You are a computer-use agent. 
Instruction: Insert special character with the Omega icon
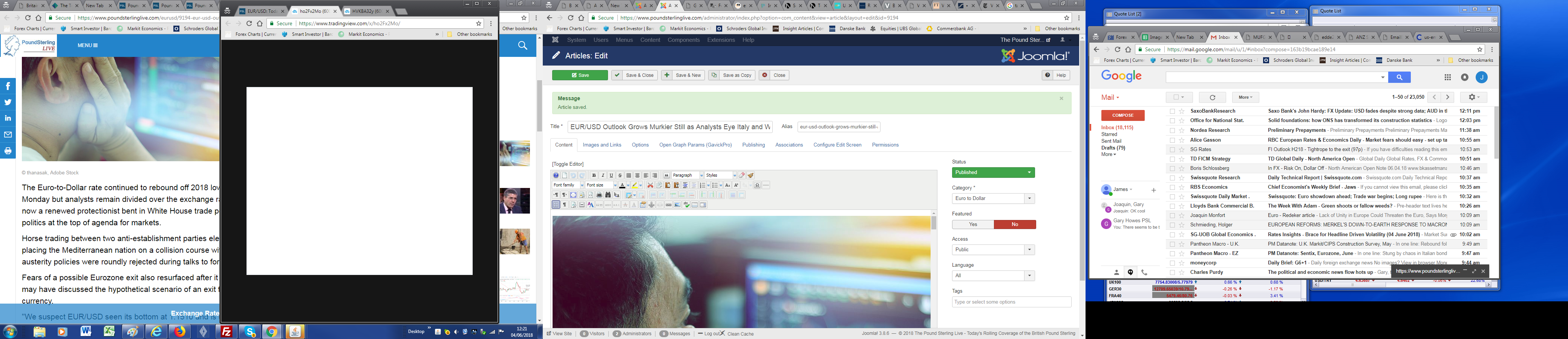757,185
